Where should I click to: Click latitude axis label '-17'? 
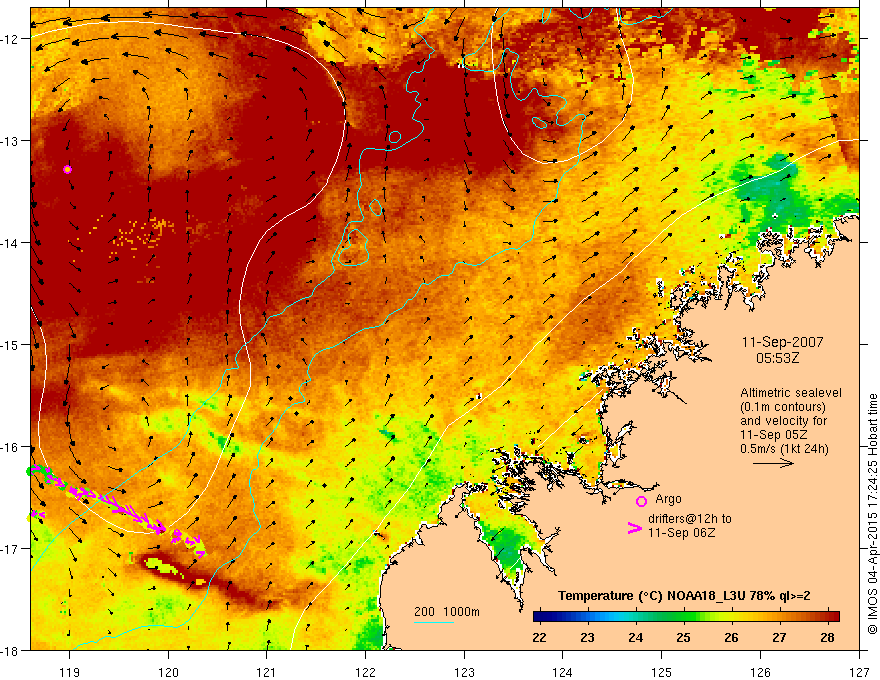11,549
